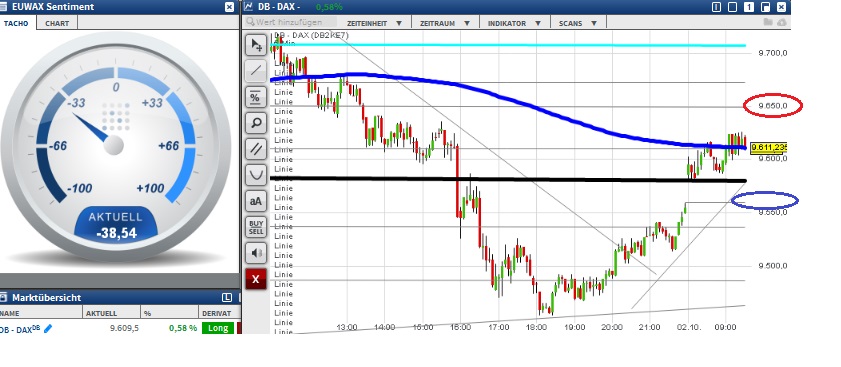
Task: Click the thick black horizontal support line
Action: (x=508, y=179)
